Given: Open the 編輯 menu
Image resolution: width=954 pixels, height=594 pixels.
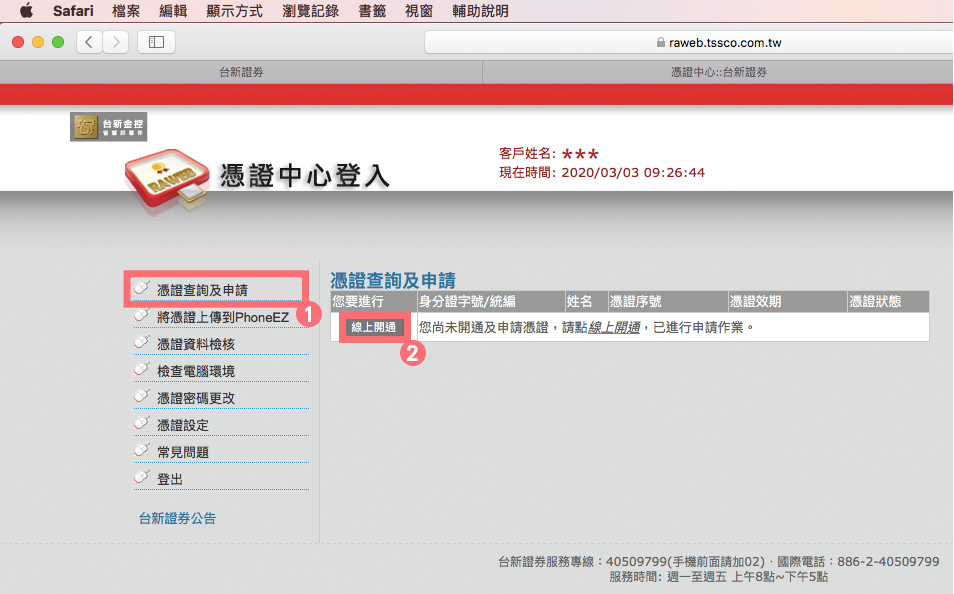Looking at the screenshot, I should [173, 11].
